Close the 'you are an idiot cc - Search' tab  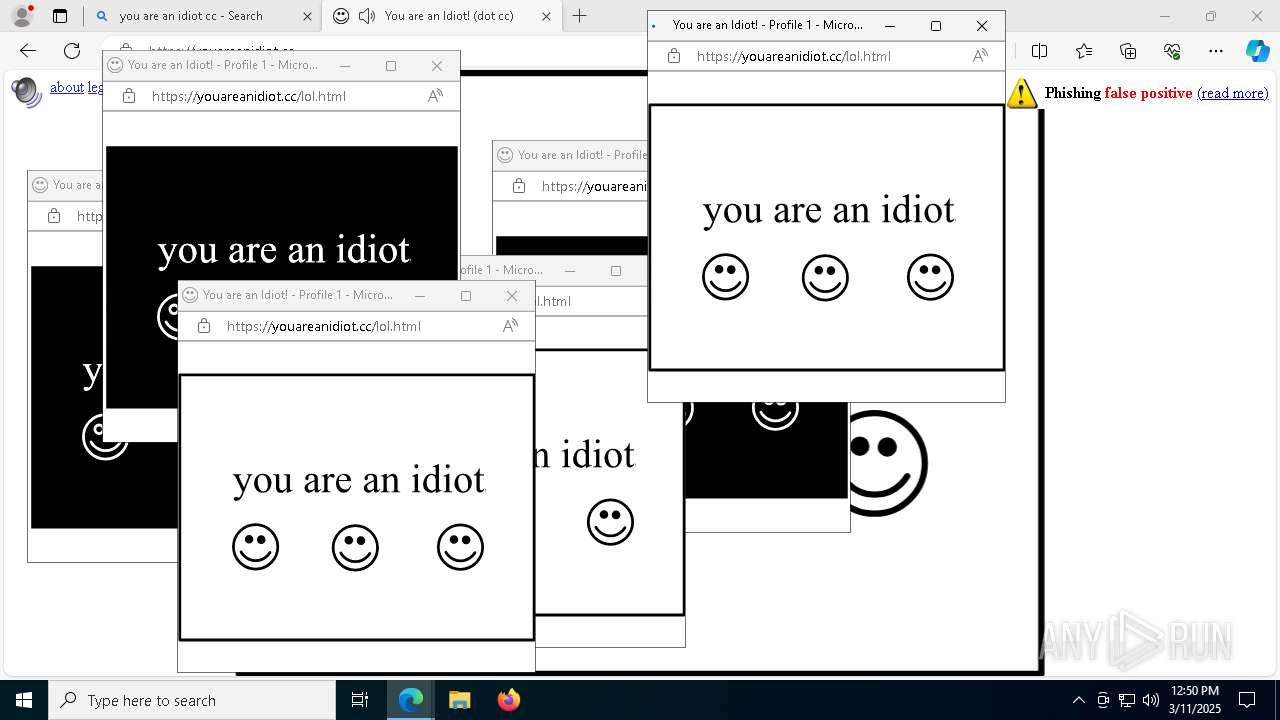pos(307,16)
